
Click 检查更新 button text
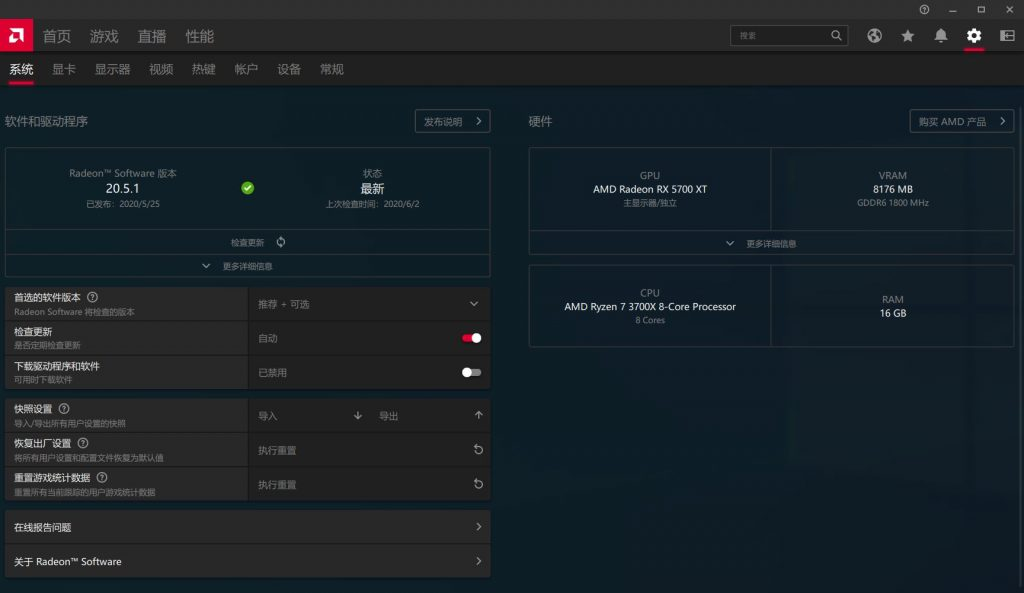(x=248, y=243)
